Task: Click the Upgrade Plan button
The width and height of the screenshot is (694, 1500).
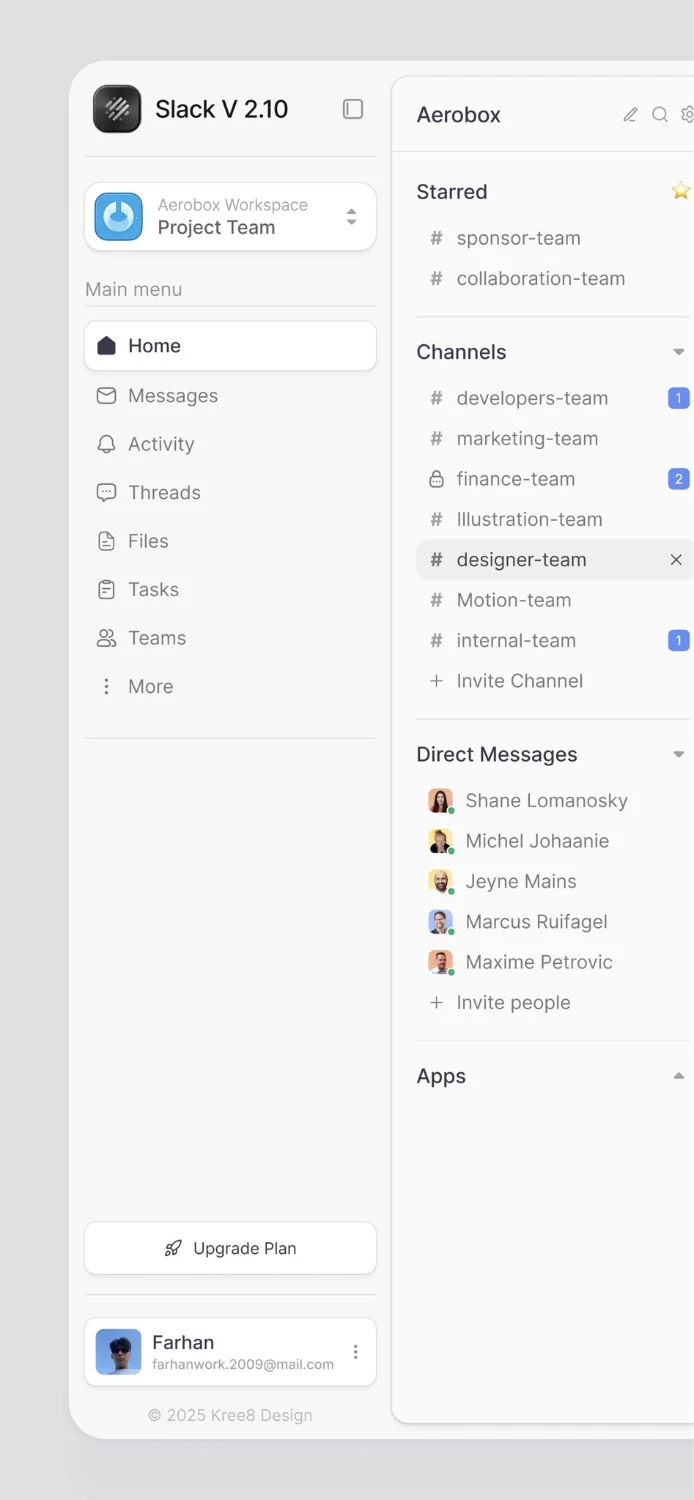Action: tap(230, 1248)
